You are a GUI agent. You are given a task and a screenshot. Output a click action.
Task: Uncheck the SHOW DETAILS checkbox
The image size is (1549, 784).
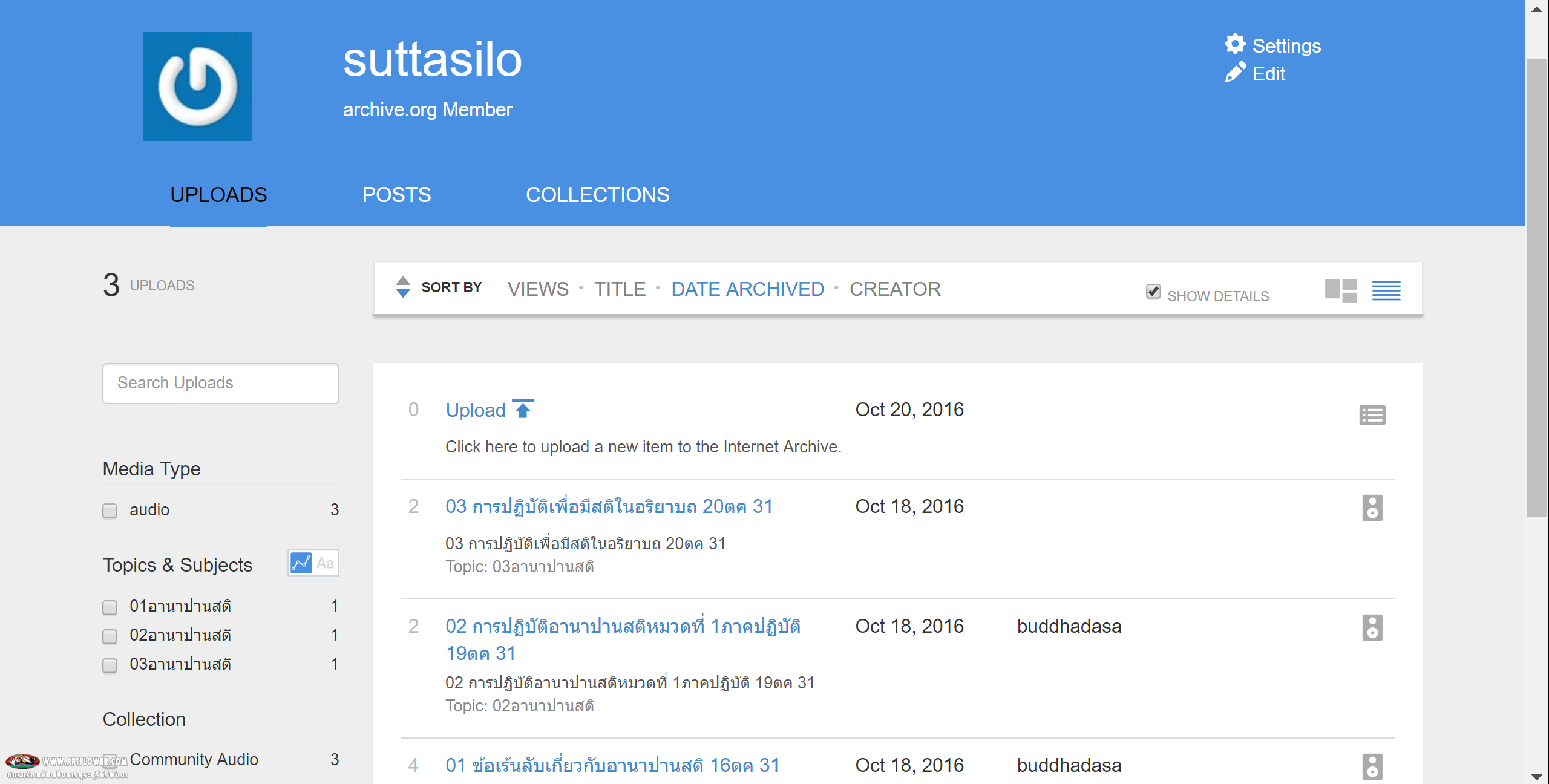click(1153, 292)
